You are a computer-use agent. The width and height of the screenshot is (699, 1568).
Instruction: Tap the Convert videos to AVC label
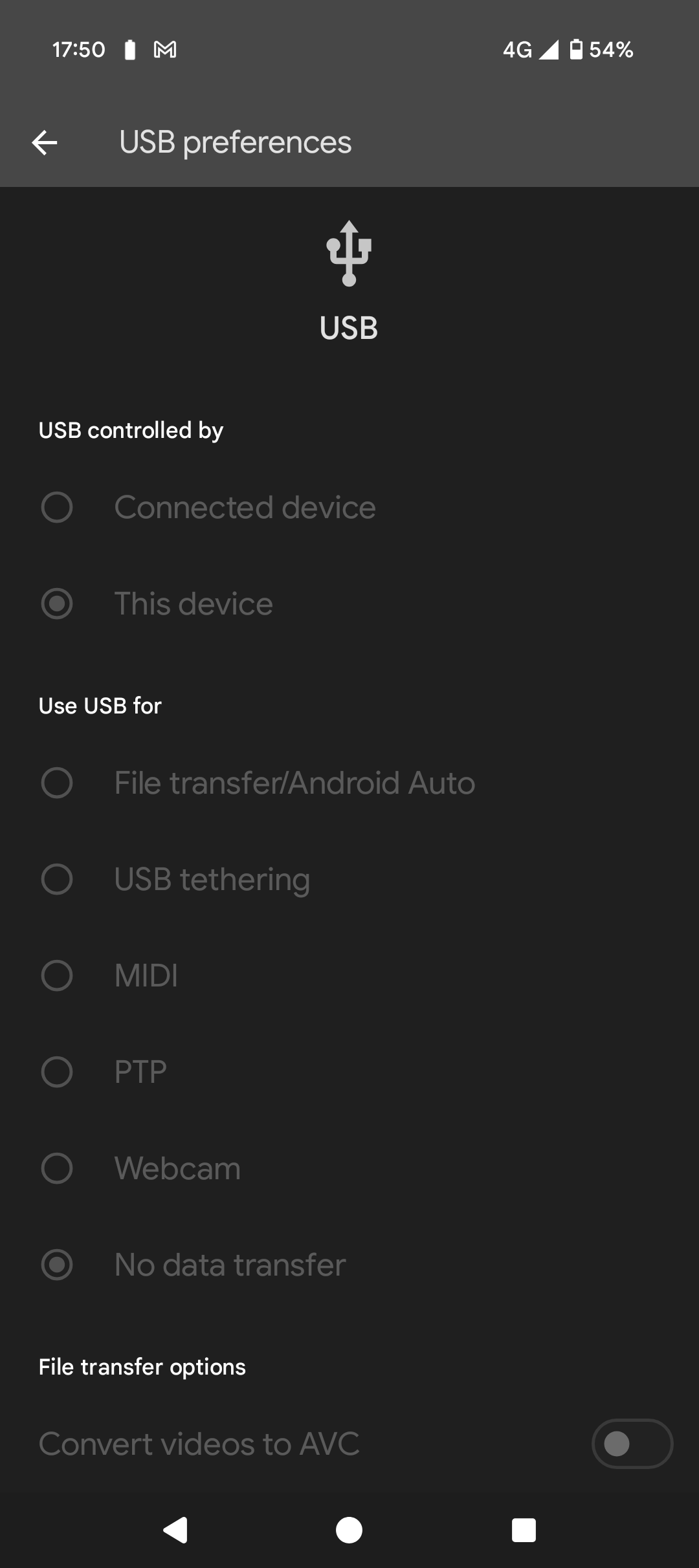click(199, 1444)
